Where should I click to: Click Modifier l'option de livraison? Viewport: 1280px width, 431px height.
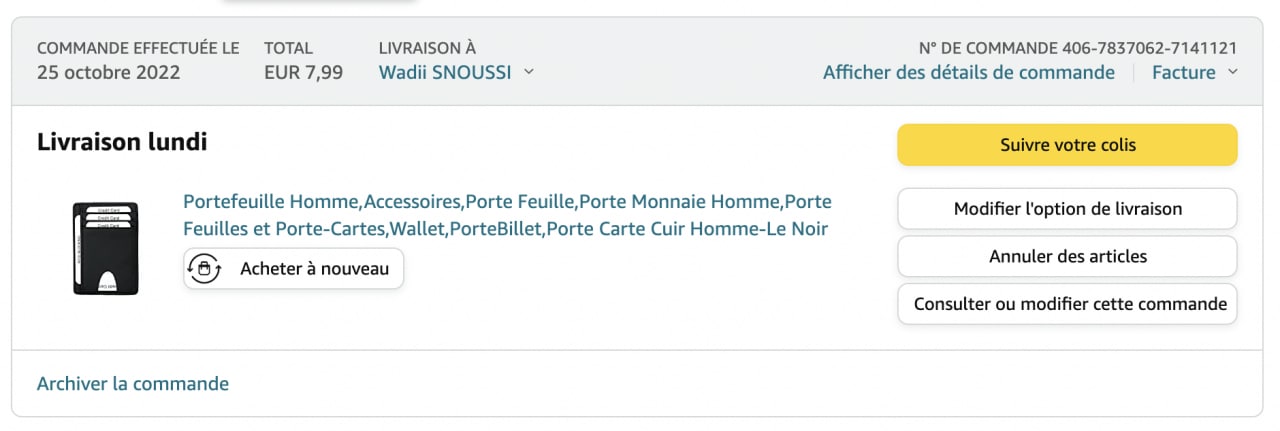1067,209
